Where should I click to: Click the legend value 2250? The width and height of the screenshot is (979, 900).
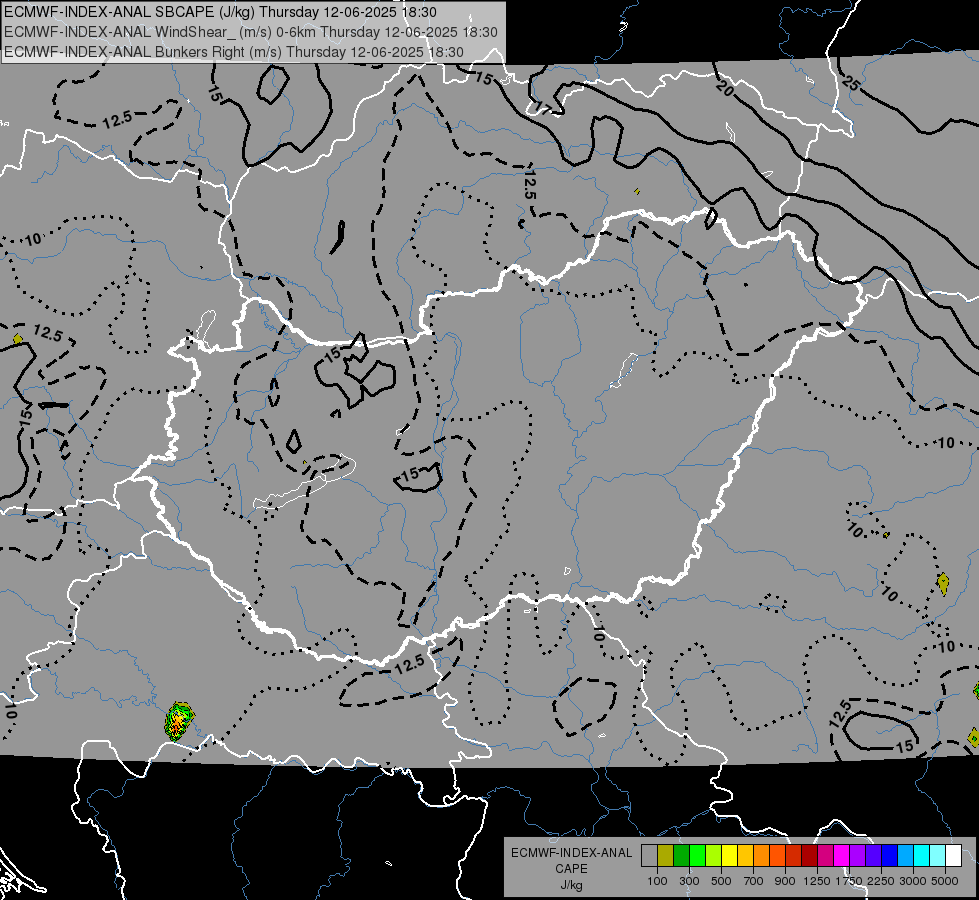pos(882,881)
